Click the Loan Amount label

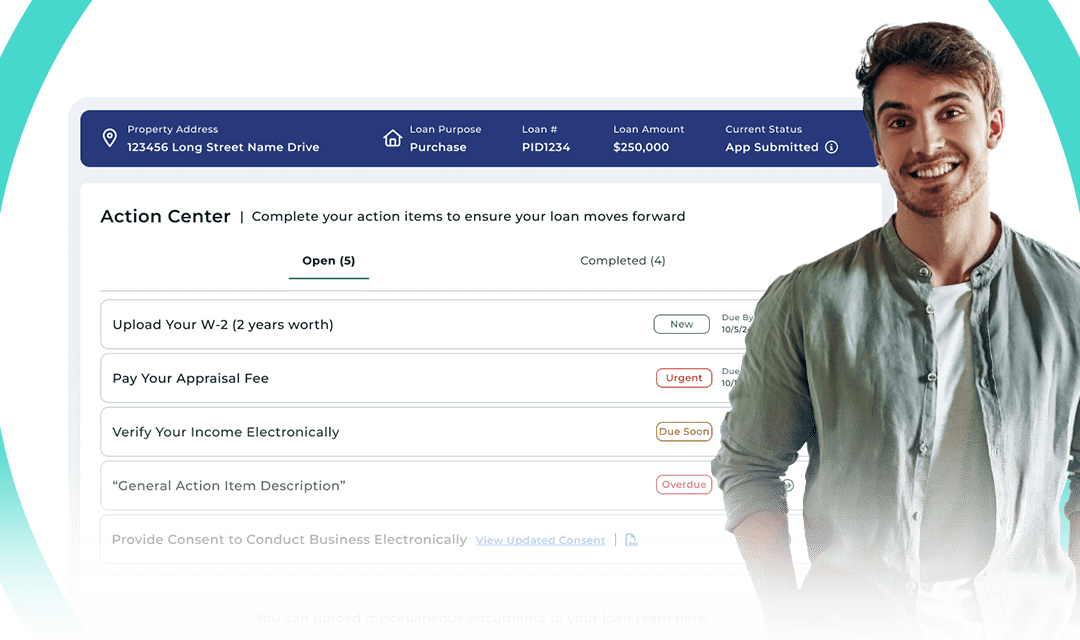click(649, 129)
